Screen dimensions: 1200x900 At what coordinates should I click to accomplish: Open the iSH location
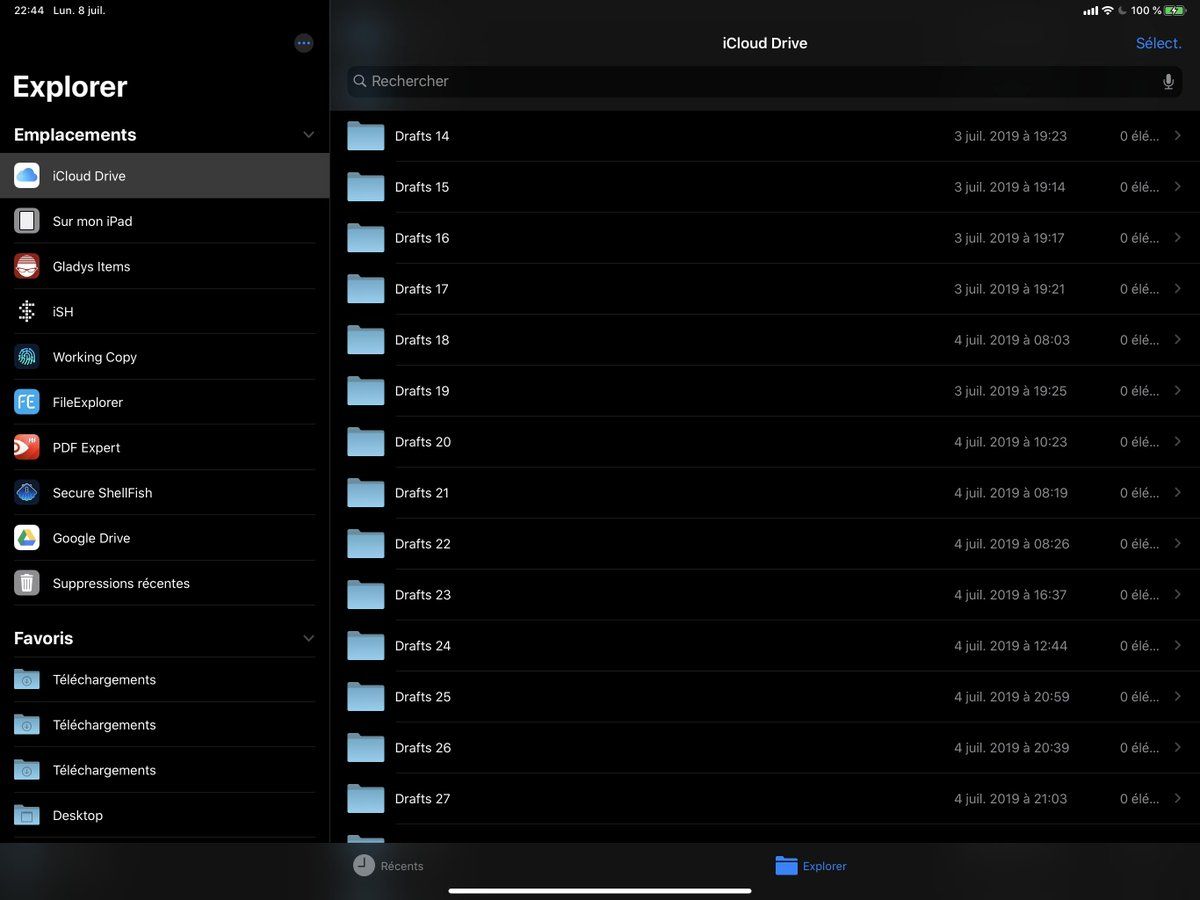[x=62, y=312]
